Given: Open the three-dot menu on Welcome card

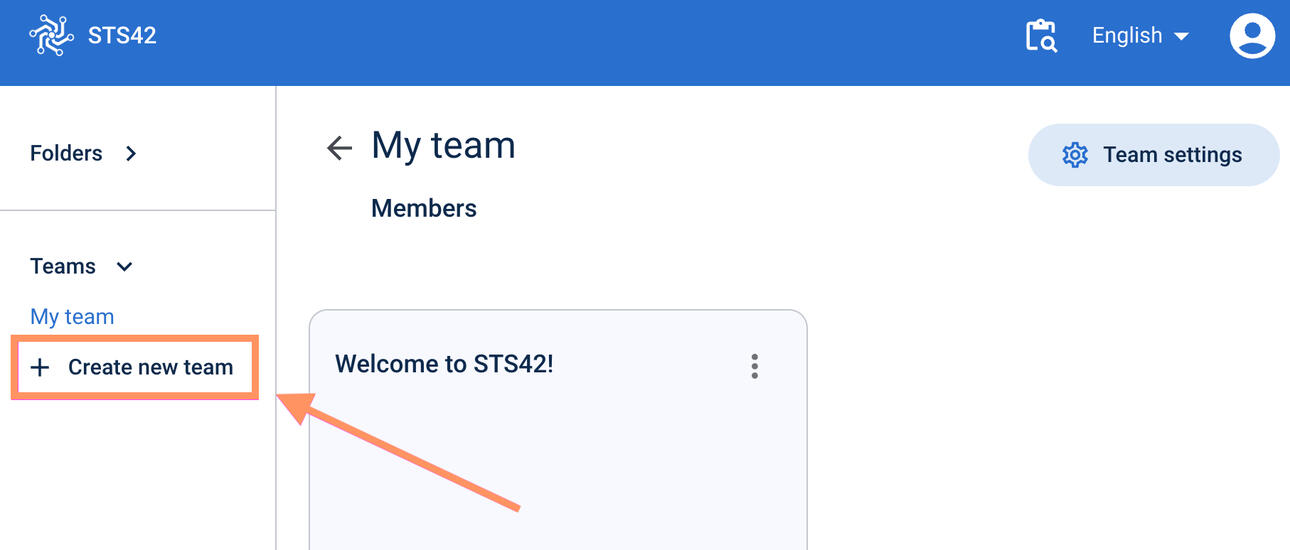Looking at the screenshot, I should (x=754, y=366).
